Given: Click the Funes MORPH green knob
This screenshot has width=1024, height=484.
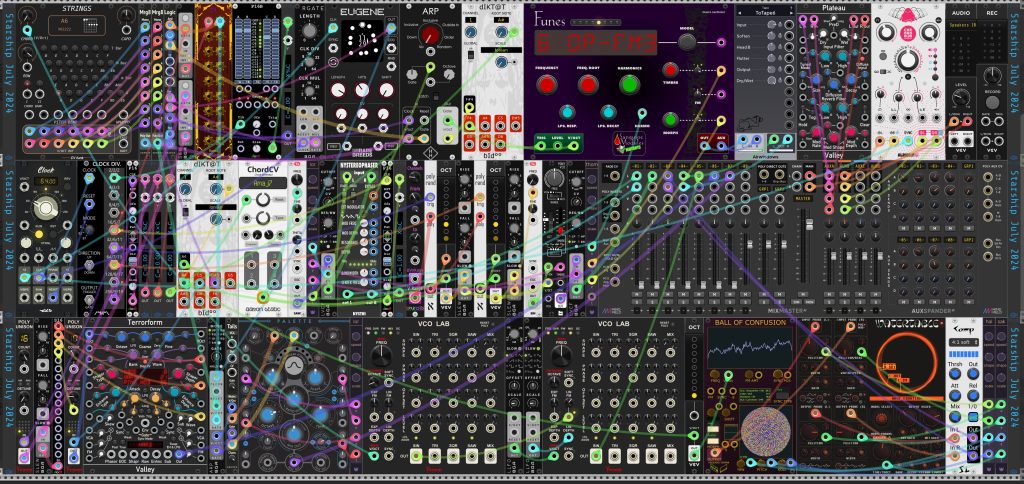Looking at the screenshot, I should [670, 120].
